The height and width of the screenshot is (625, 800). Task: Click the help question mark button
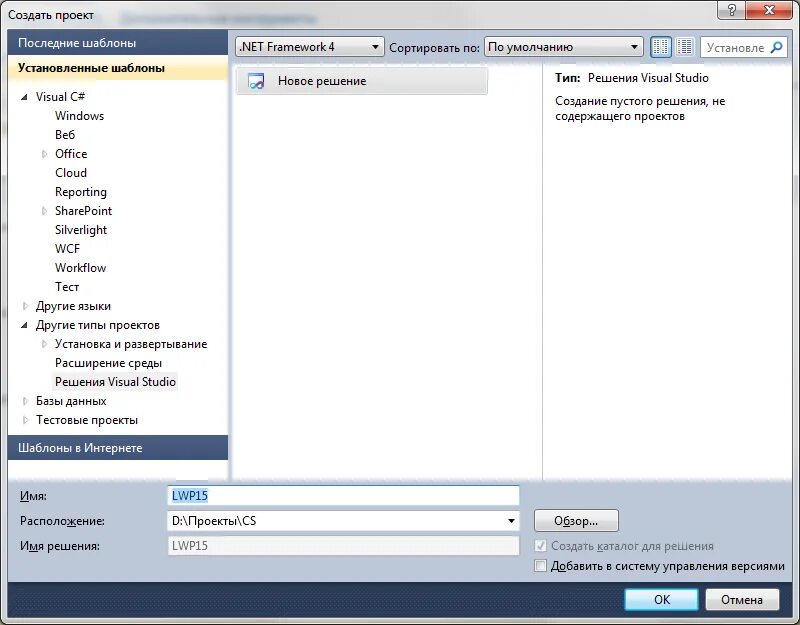tap(732, 10)
